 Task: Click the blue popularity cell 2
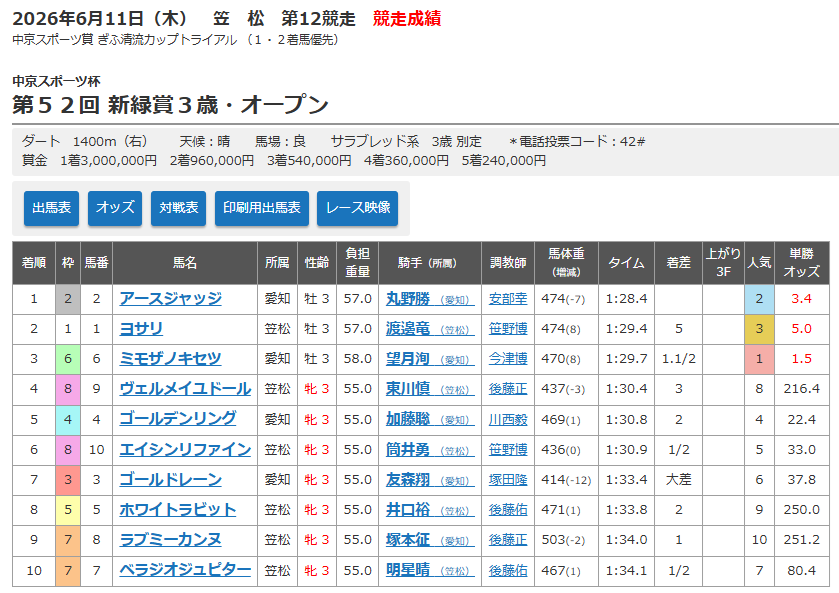(759, 299)
